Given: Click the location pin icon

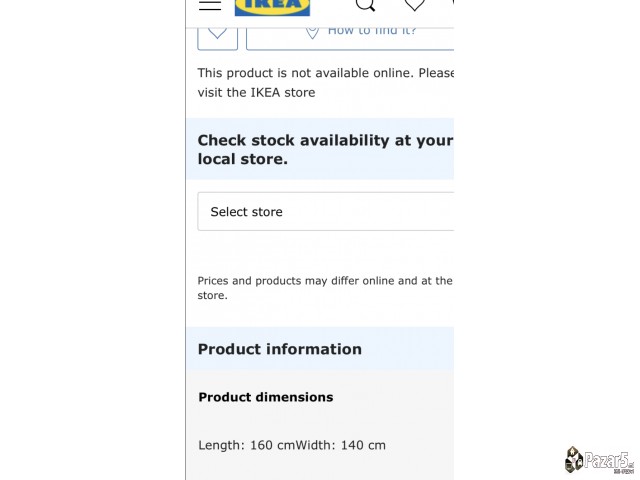Looking at the screenshot, I should (312, 32).
